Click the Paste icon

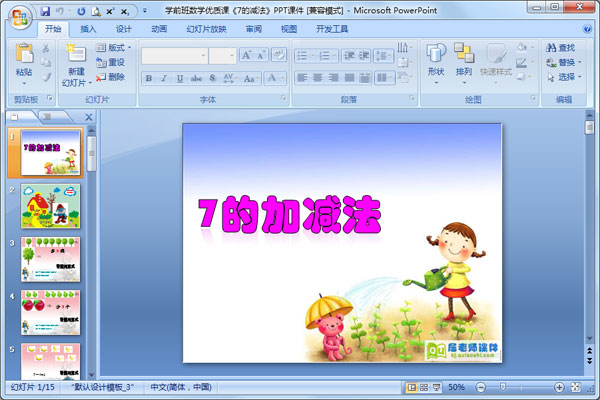[24, 53]
